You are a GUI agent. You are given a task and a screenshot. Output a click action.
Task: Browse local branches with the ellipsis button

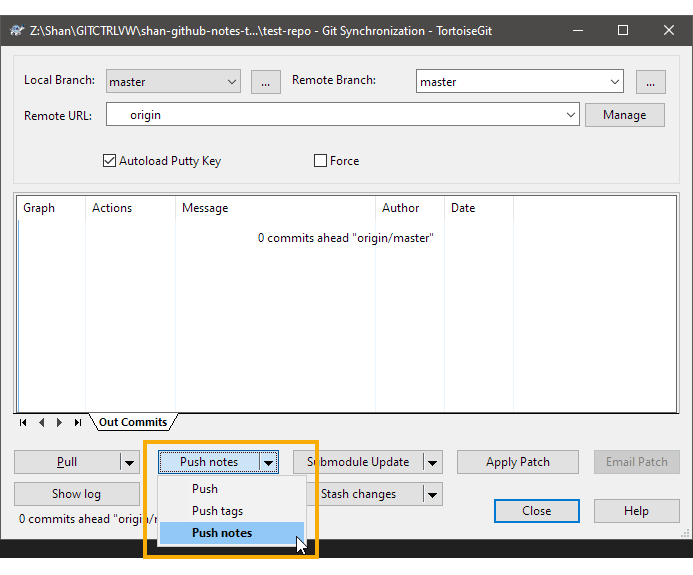click(x=266, y=82)
